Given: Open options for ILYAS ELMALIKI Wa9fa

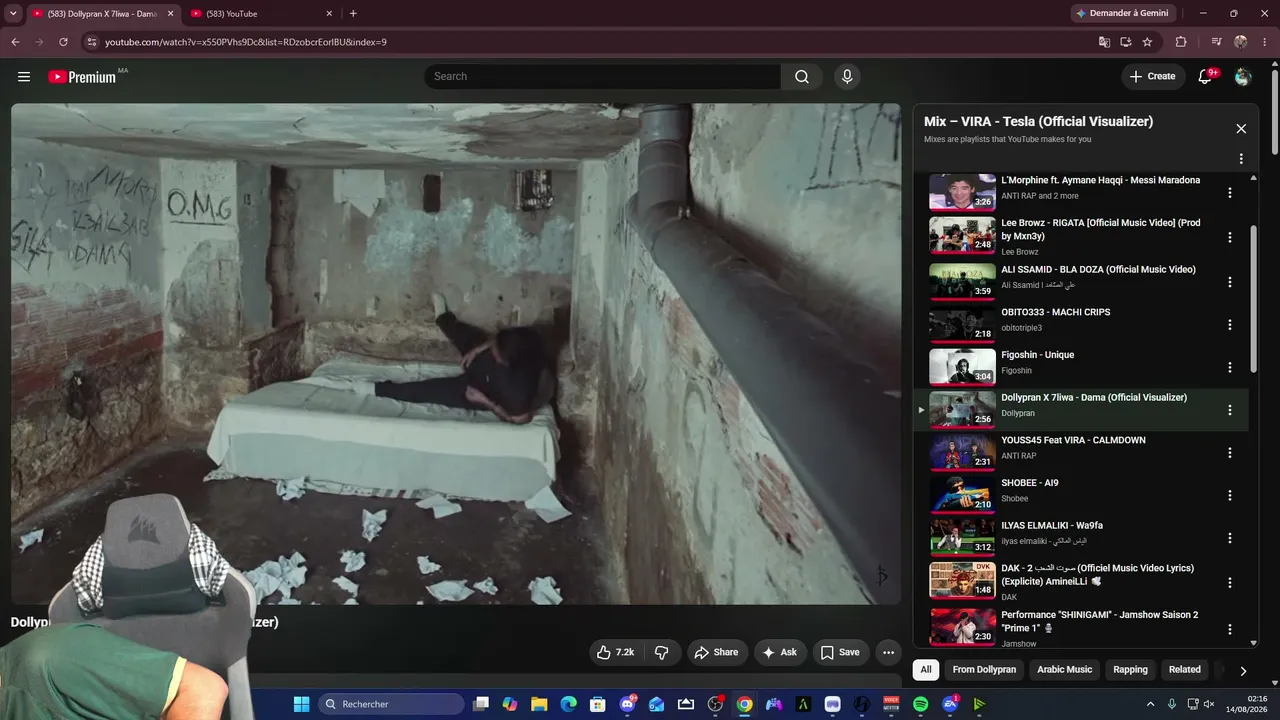Looking at the screenshot, I should (x=1230, y=538).
